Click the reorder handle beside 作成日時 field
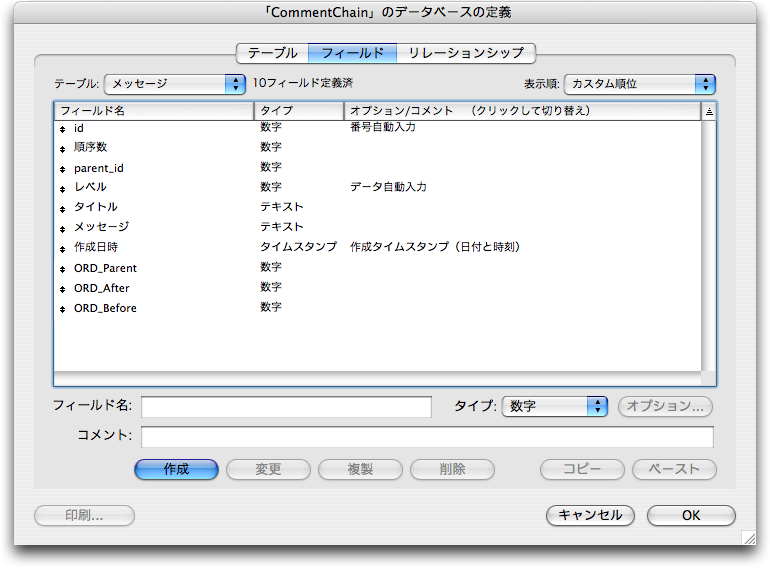Screen dimensions: 770x568 (62, 248)
